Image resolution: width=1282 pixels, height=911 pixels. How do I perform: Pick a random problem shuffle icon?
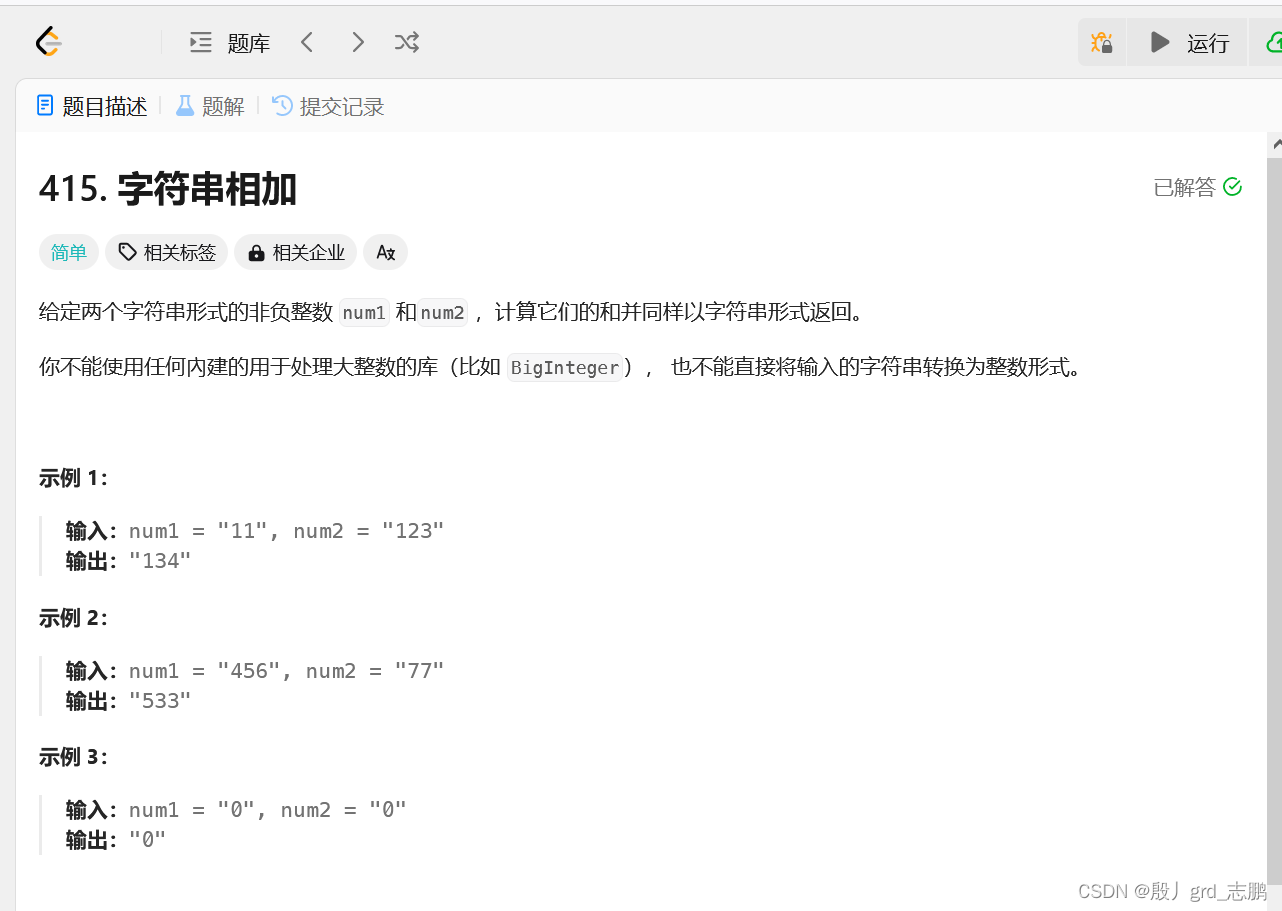[406, 42]
